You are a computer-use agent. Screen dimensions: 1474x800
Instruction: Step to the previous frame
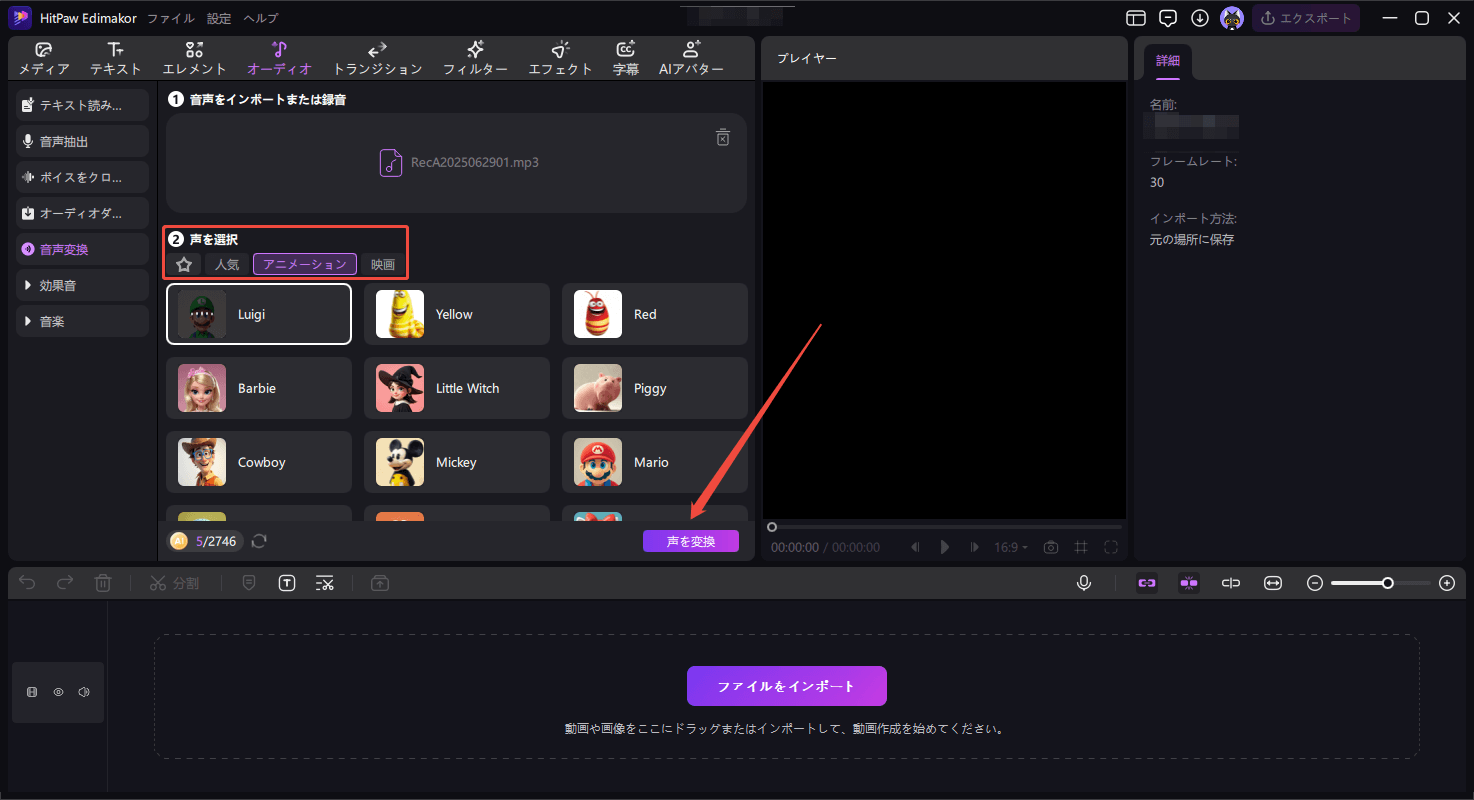(915, 547)
